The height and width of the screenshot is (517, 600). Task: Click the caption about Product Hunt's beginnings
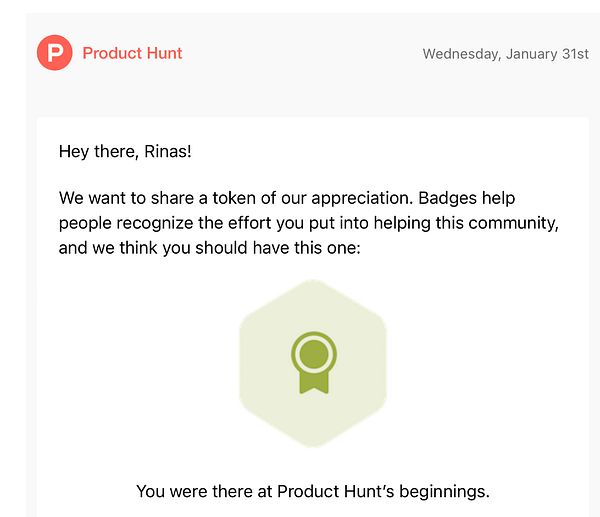pos(313,491)
